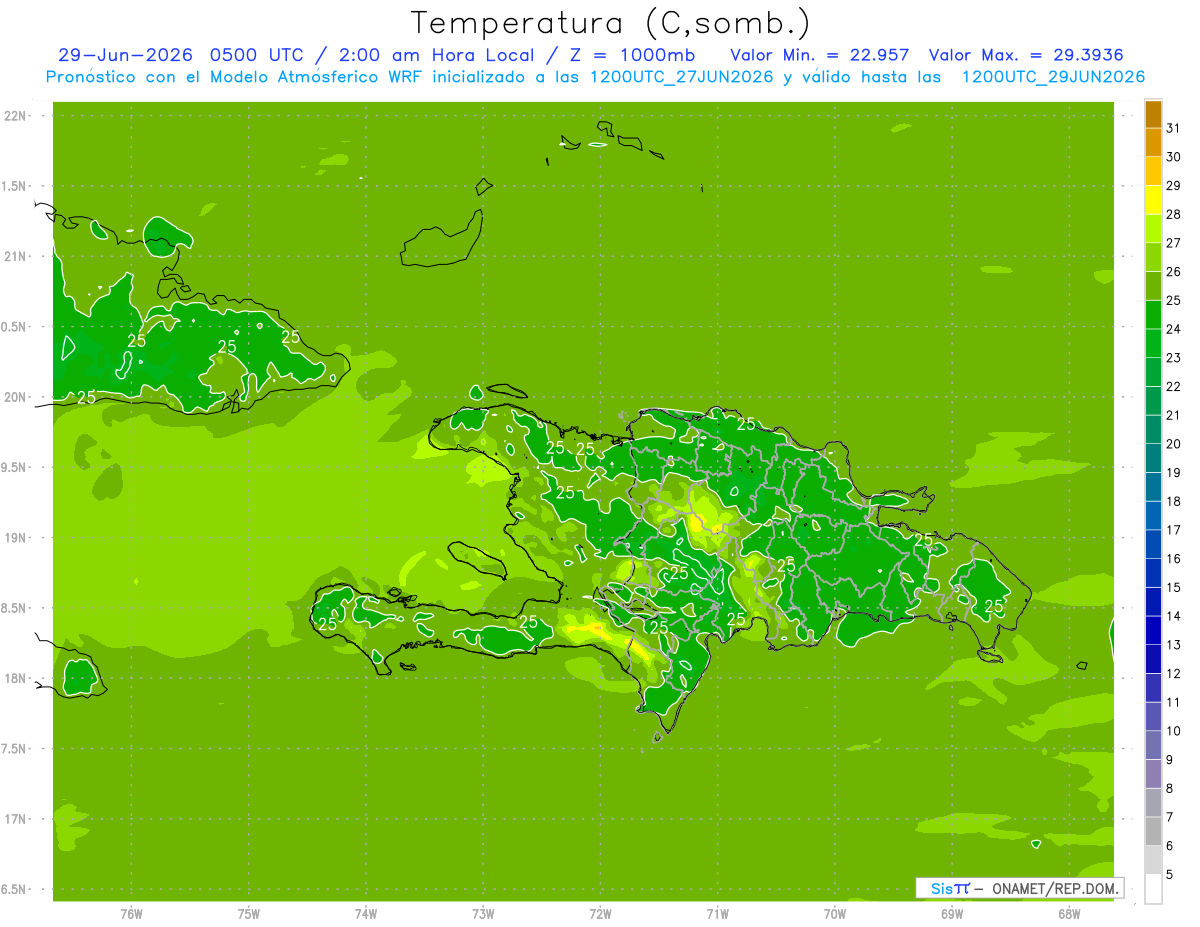This screenshot has height=927, width=1200.
Task: Click the 29-Jun-2026 0500 UTC date text
Action: pos(182,55)
